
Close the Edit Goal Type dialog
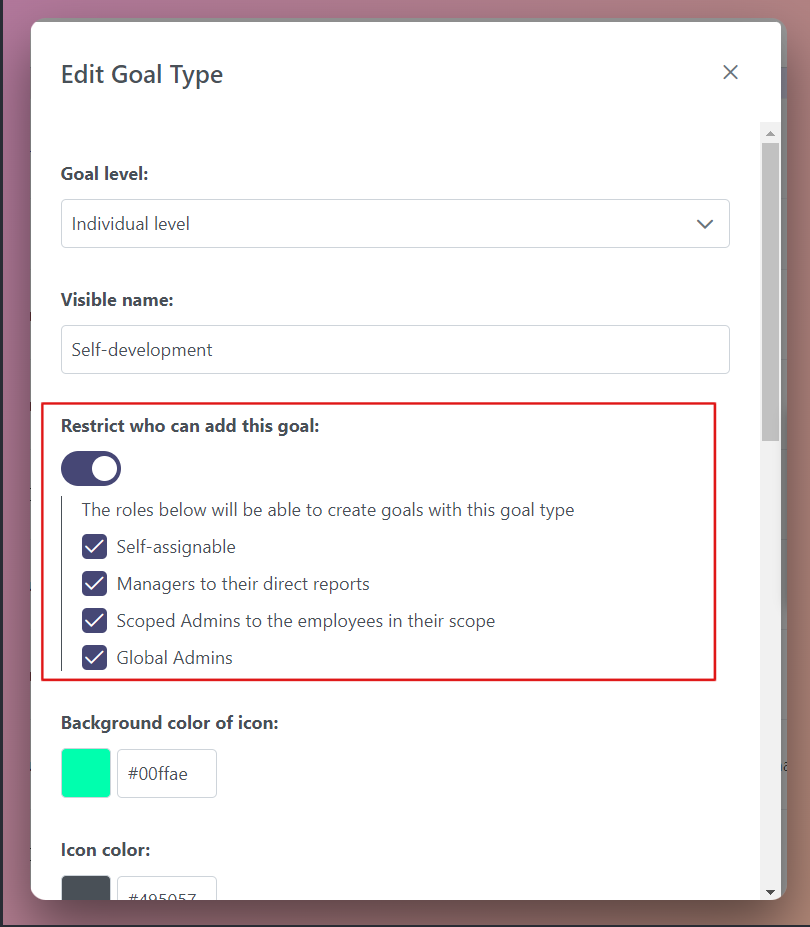[730, 72]
